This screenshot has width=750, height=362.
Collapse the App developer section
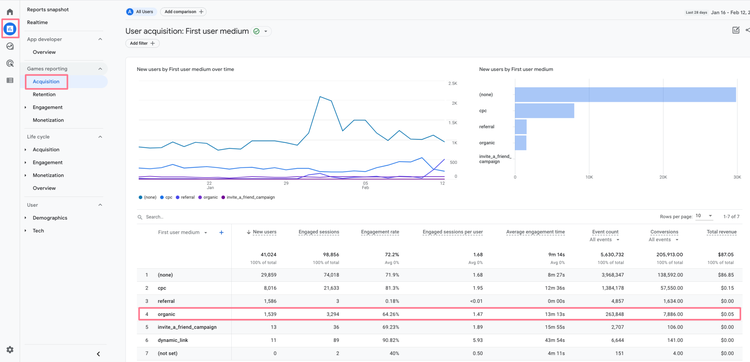100,39
